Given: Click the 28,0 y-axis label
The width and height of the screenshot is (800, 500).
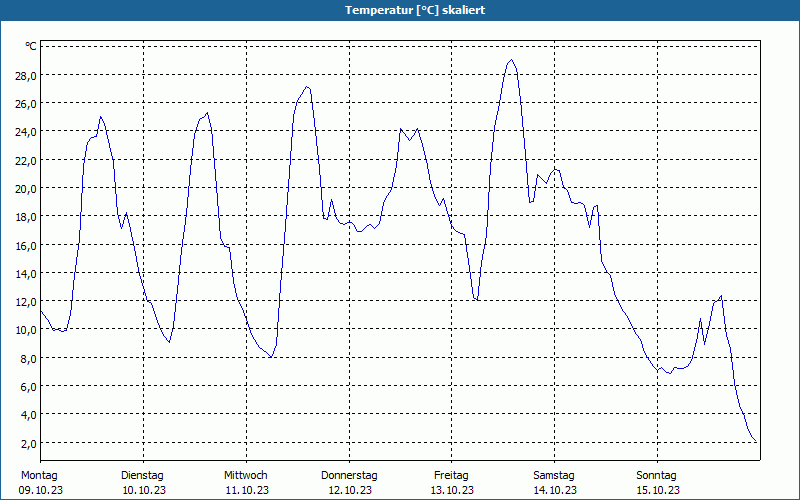Looking at the screenshot, I should point(28,76).
